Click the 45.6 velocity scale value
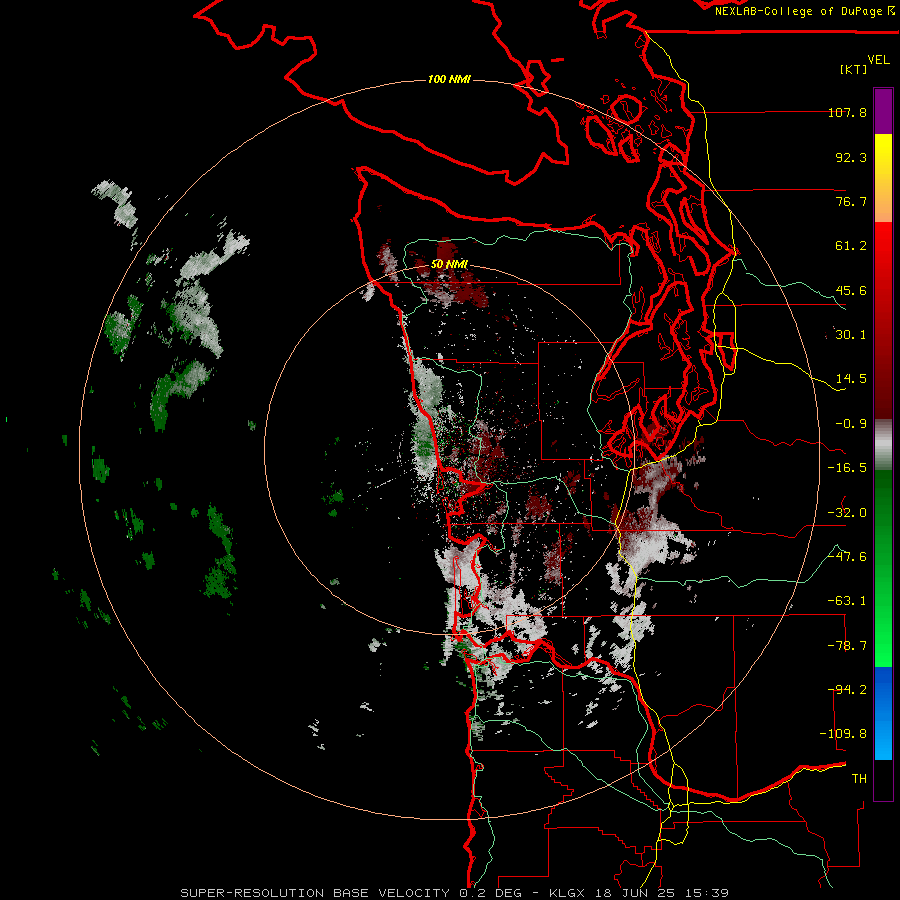Viewport: 900px width, 900px height. click(x=851, y=290)
